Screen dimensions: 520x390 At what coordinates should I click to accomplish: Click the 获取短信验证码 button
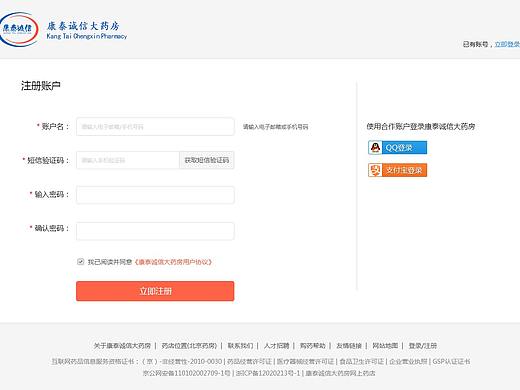click(207, 160)
